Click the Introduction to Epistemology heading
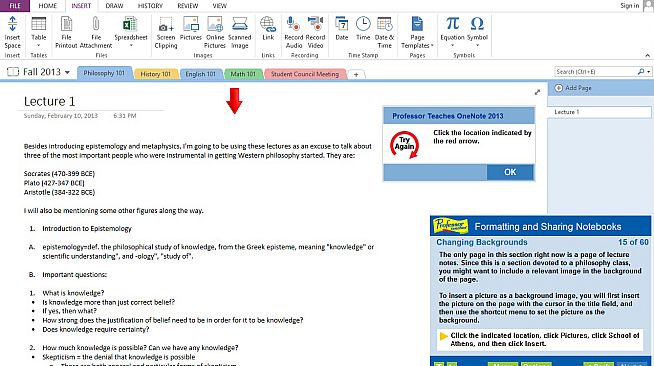The width and height of the screenshot is (654, 366). point(87,228)
